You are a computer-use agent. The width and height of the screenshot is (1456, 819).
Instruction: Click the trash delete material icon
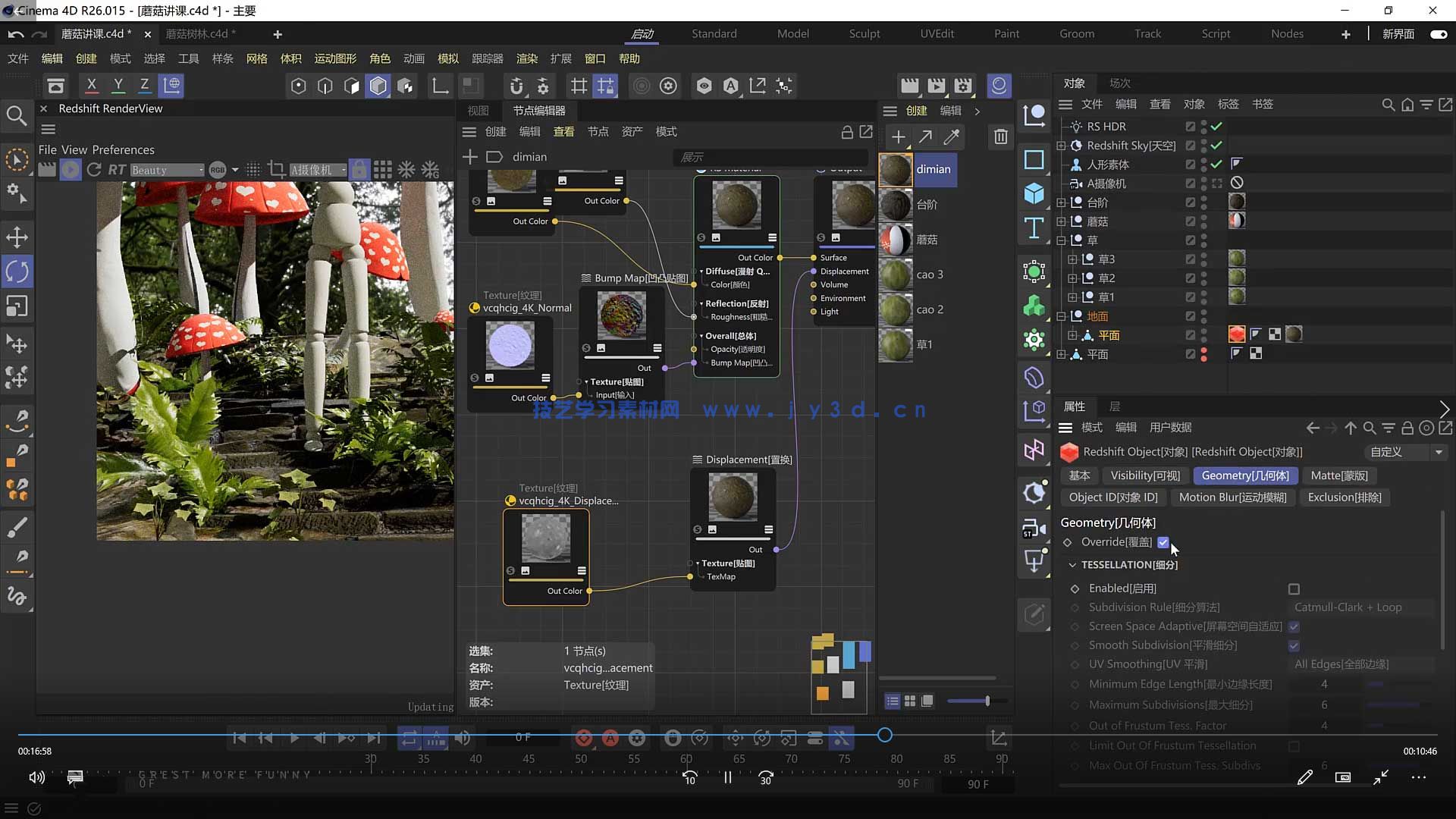point(1000,136)
